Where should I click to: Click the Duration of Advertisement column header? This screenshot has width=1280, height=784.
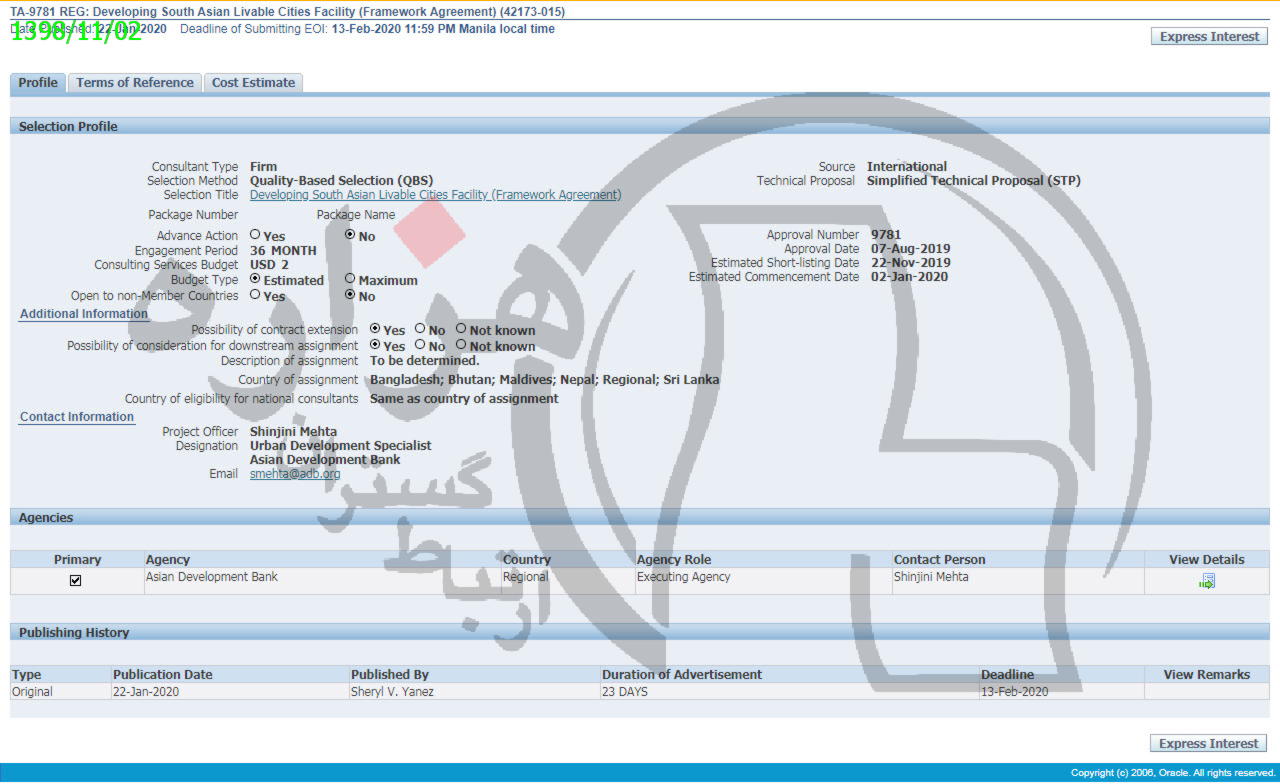[681, 675]
